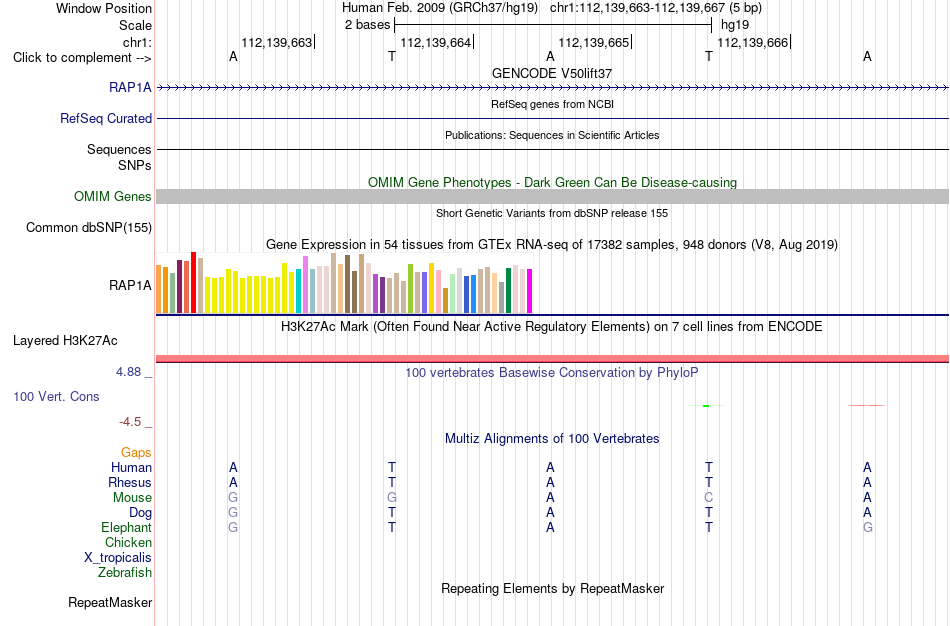Click the position label 112,139,663
The width and height of the screenshot is (950, 626).
coord(277,42)
